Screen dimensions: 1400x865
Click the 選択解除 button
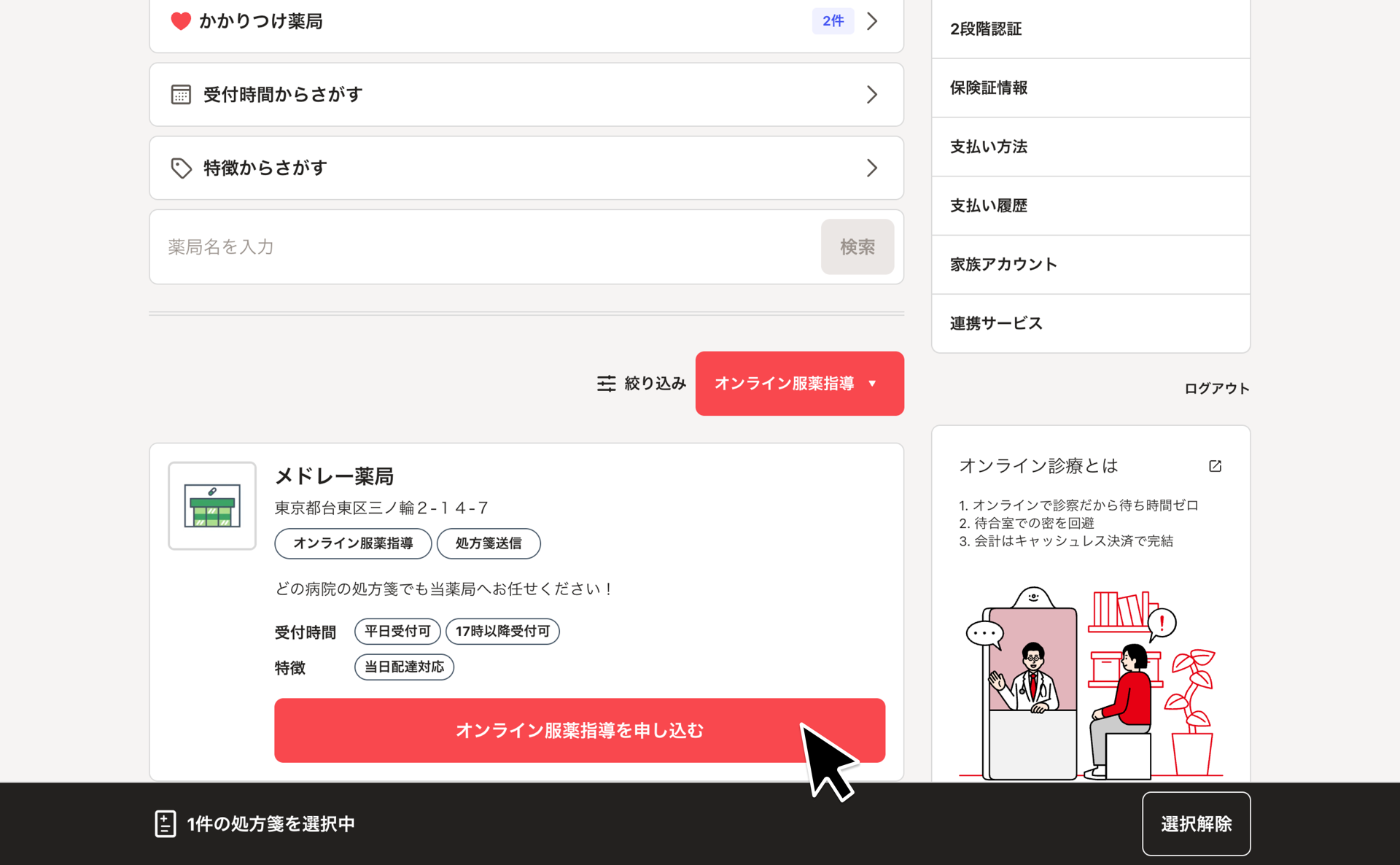pyautogui.click(x=1196, y=823)
